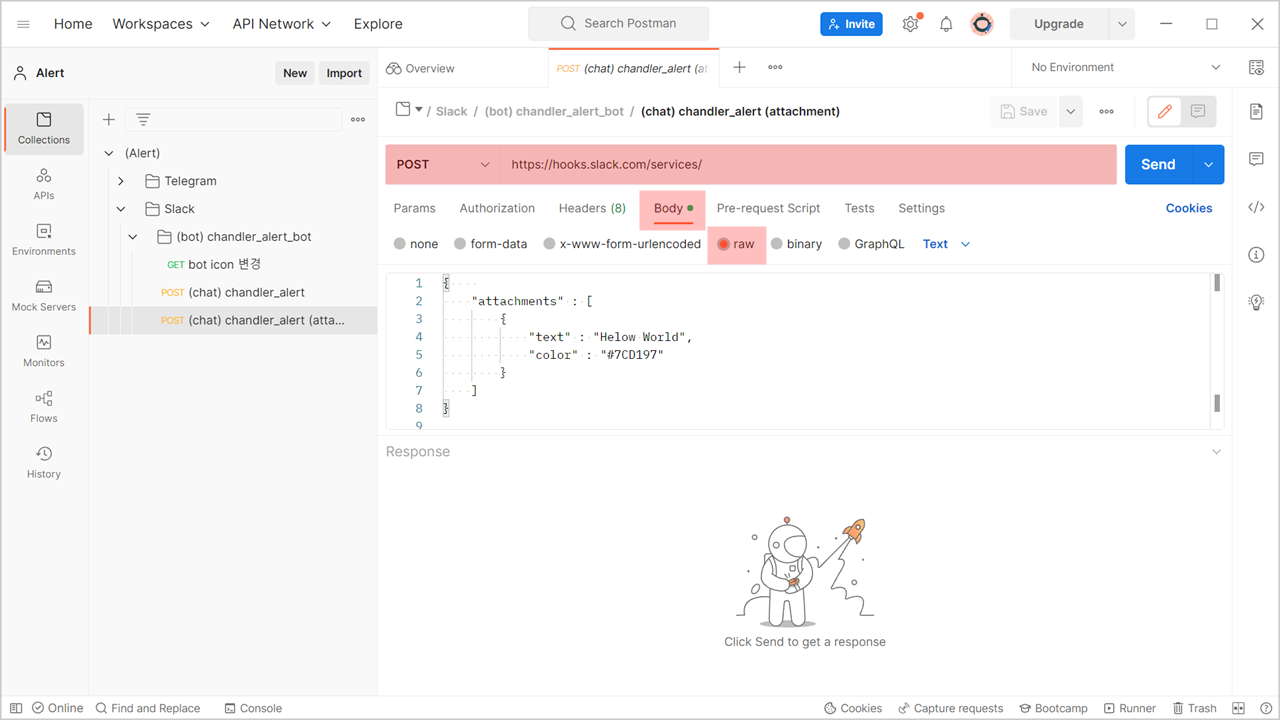
Task: Open the Cookies link
Action: [1189, 208]
